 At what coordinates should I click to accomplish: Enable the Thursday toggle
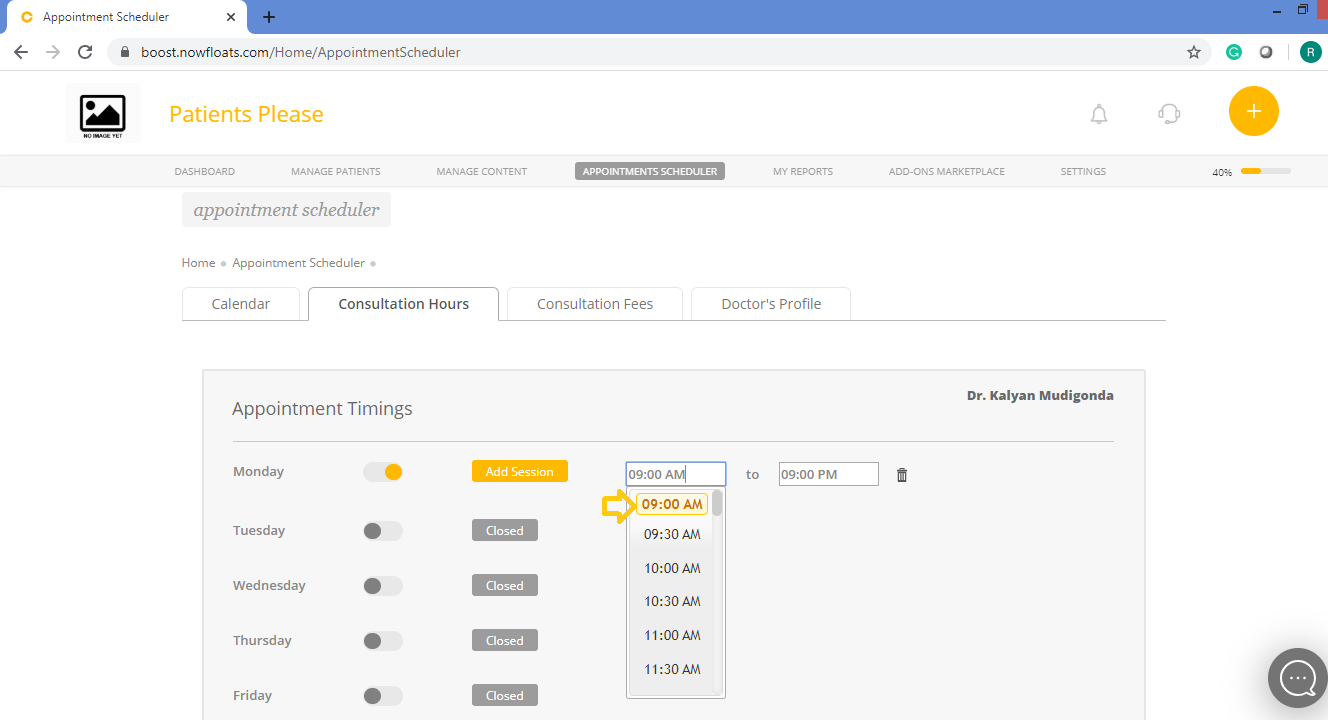click(383, 641)
